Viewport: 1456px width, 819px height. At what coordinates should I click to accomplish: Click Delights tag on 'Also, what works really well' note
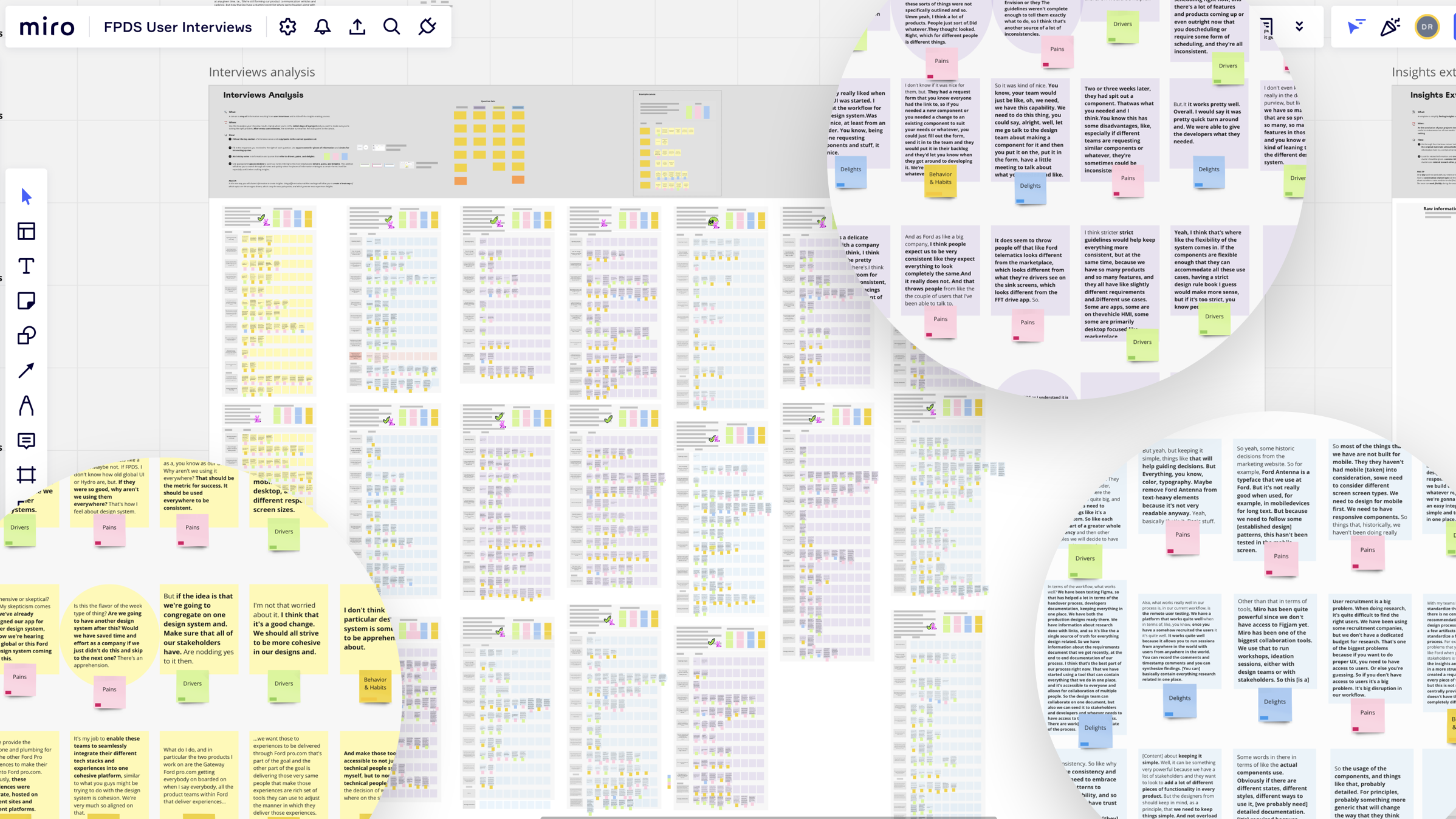tap(1180, 701)
